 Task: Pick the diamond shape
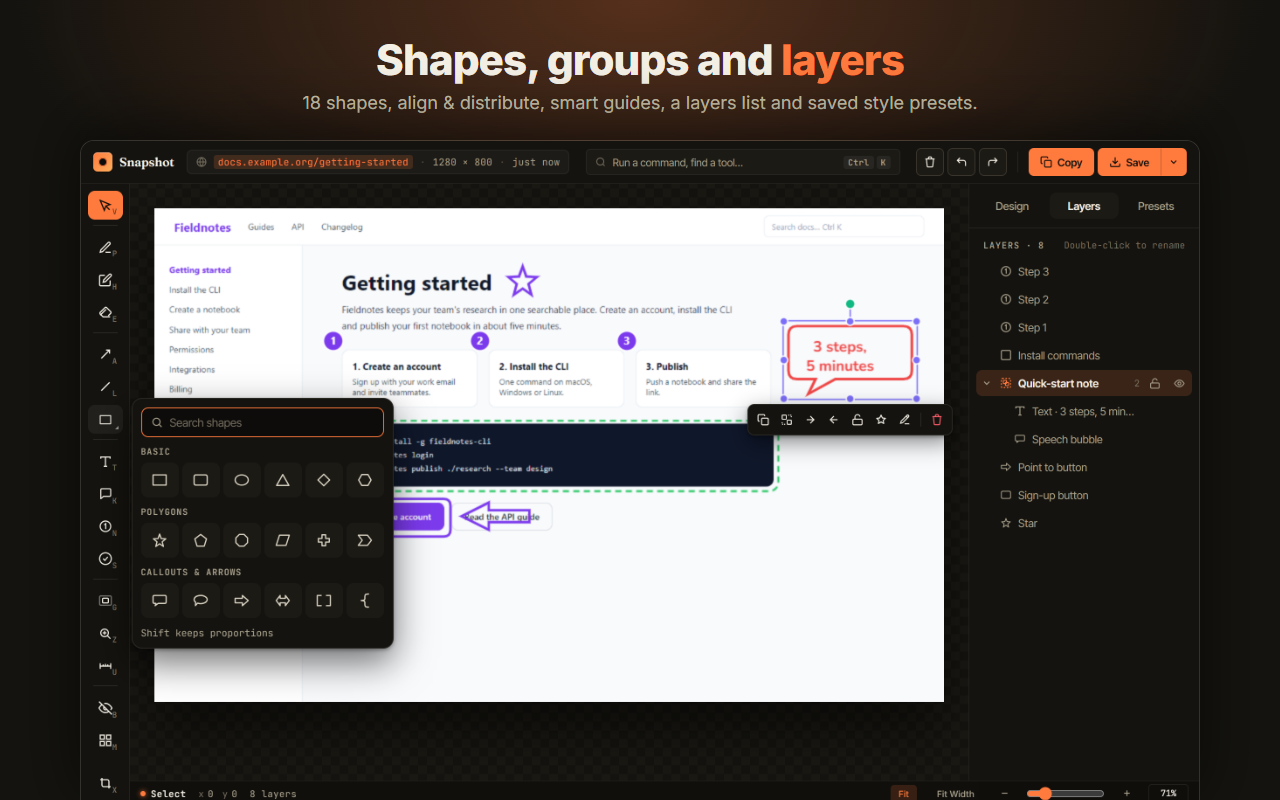[x=324, y=480]
